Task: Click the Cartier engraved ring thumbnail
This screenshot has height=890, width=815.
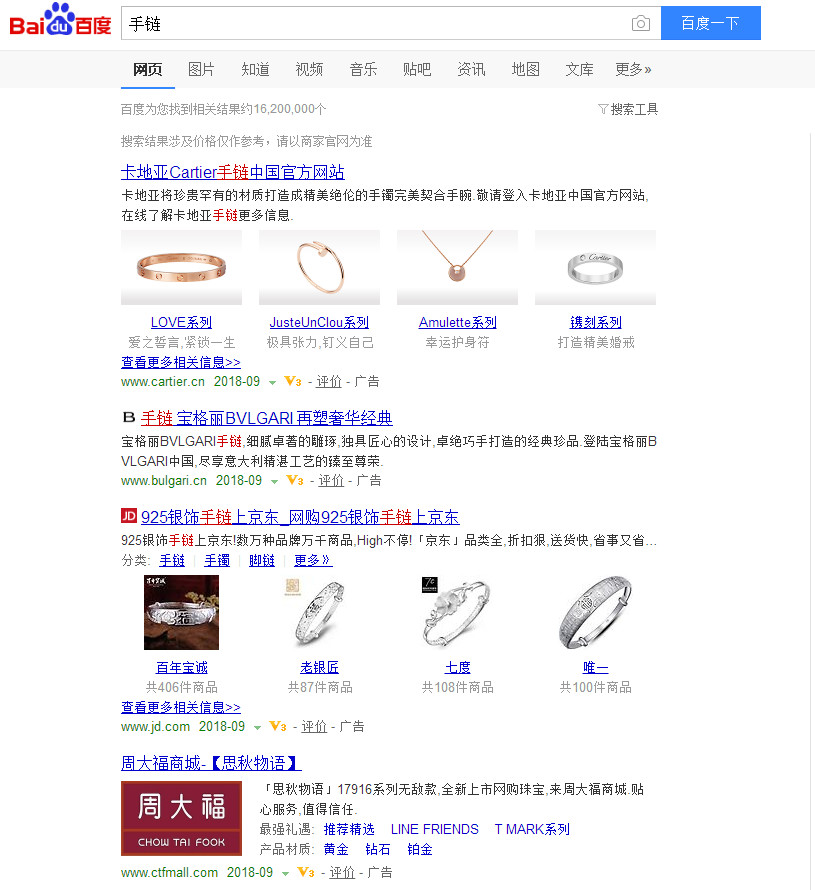Action: click(x=595, y=267)
